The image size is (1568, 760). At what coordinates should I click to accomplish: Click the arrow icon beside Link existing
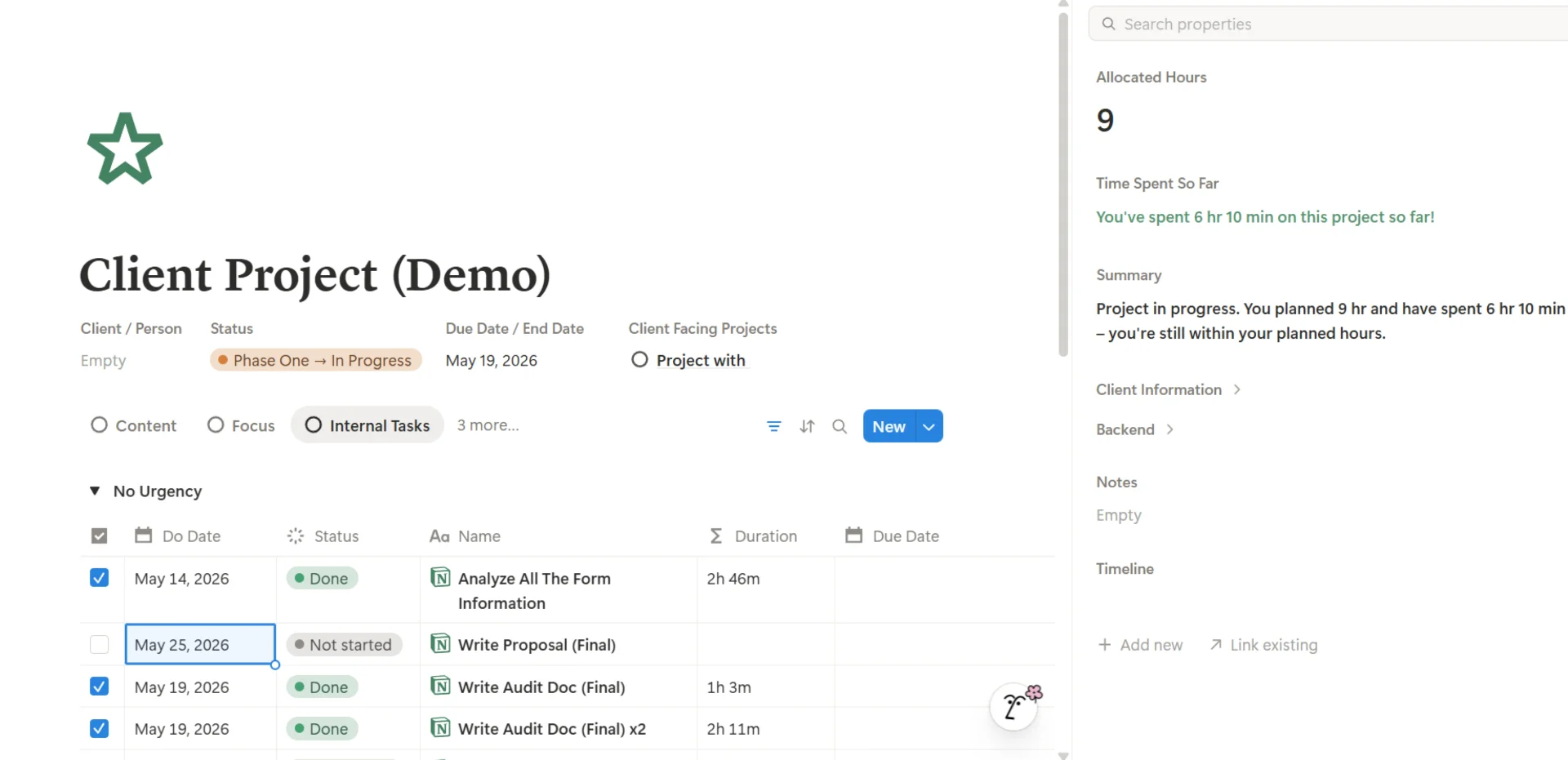click(1216, 645)
